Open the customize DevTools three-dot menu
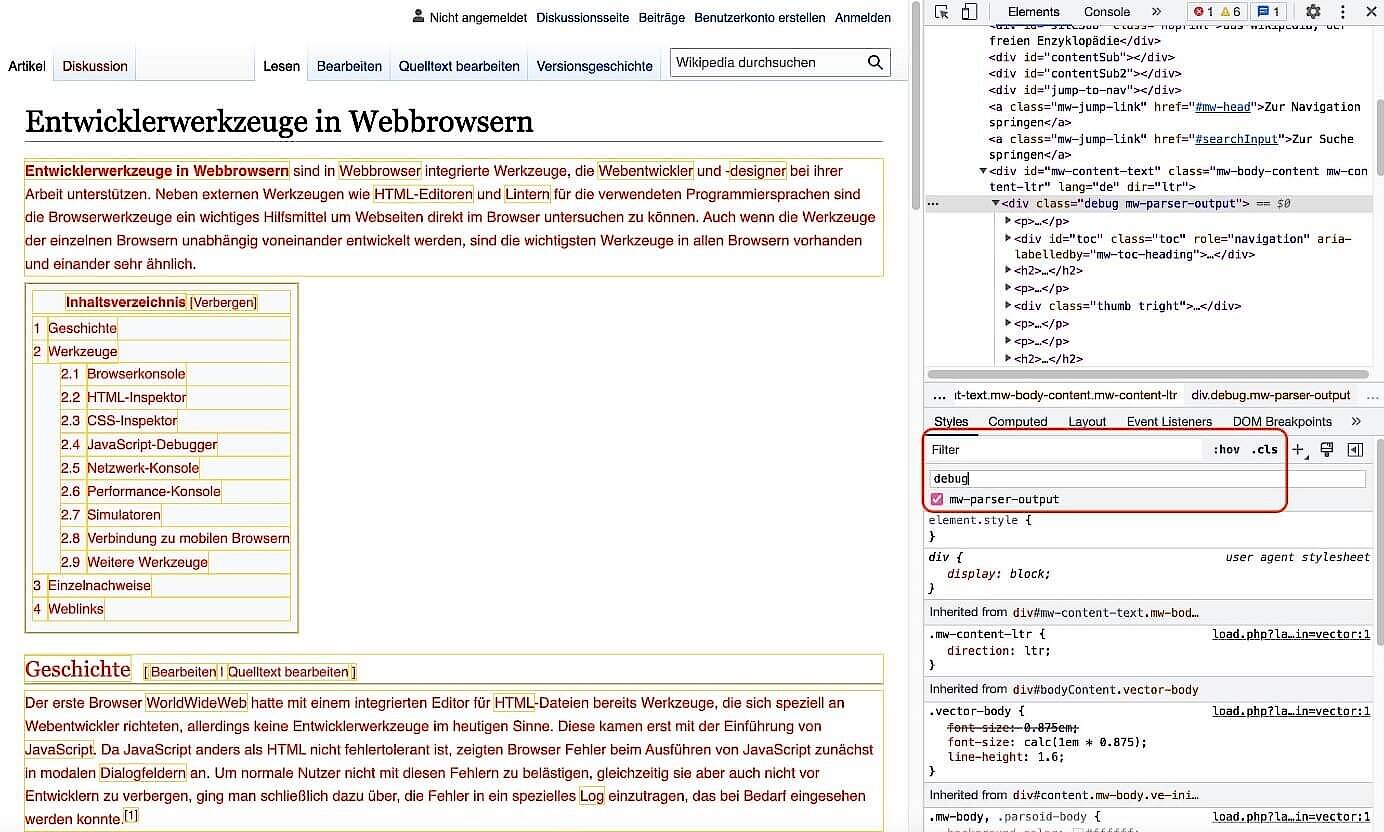 (x=1343, y=12)
